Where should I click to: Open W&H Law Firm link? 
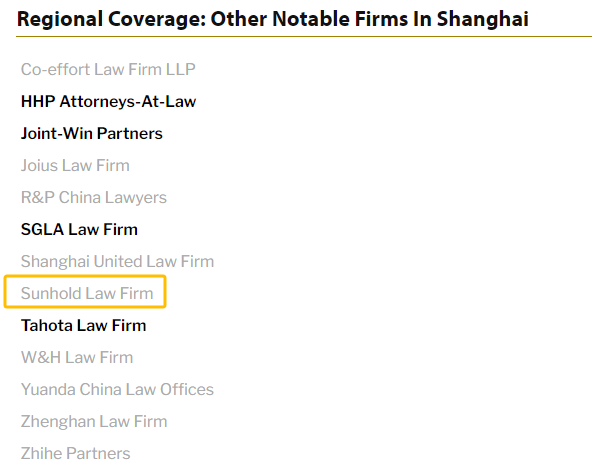pyautogui.click(x=77, y=357)
